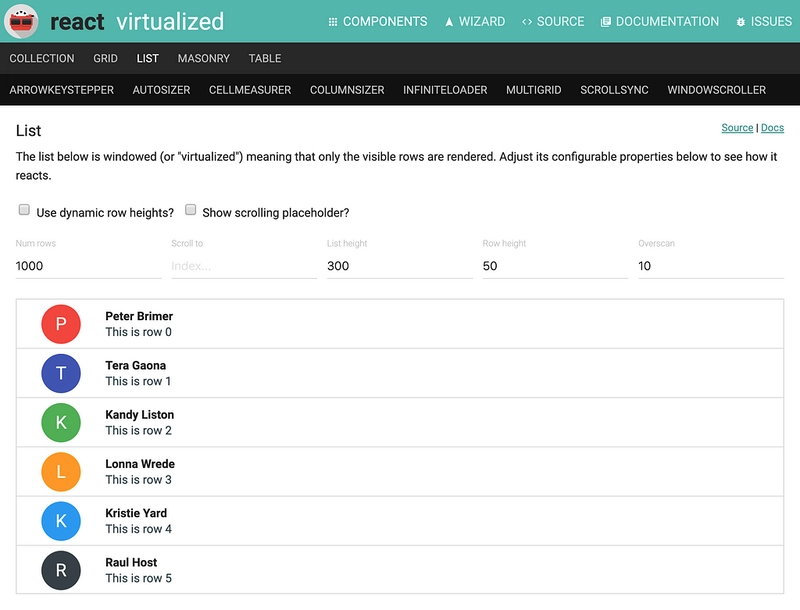
Task: Click the Overscan input field
Action: pyautogui.click(x=710, y=266)
